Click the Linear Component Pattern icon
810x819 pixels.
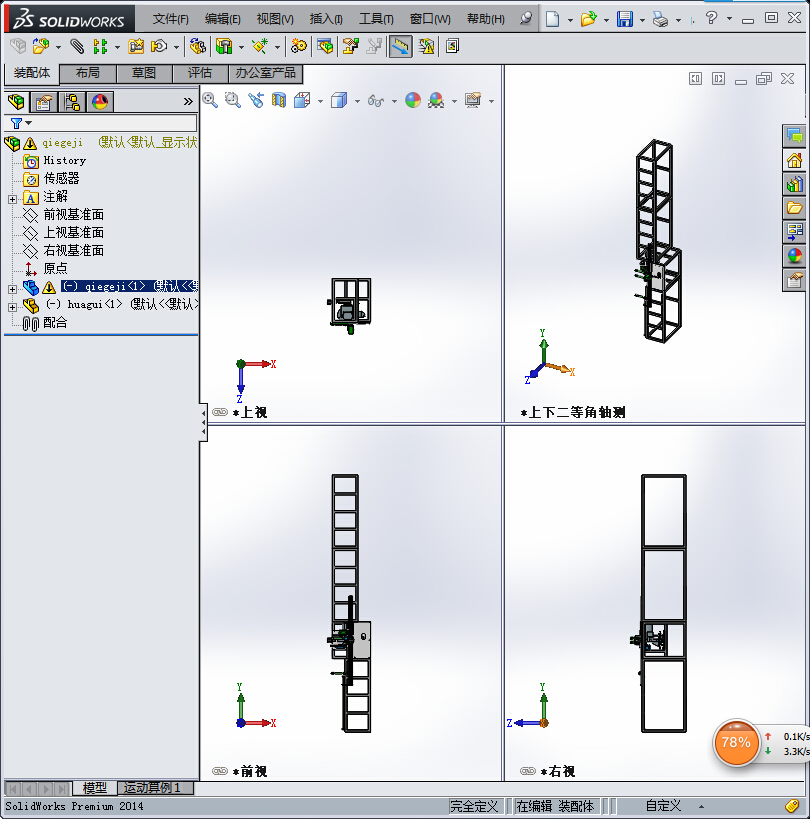[100, 46]
